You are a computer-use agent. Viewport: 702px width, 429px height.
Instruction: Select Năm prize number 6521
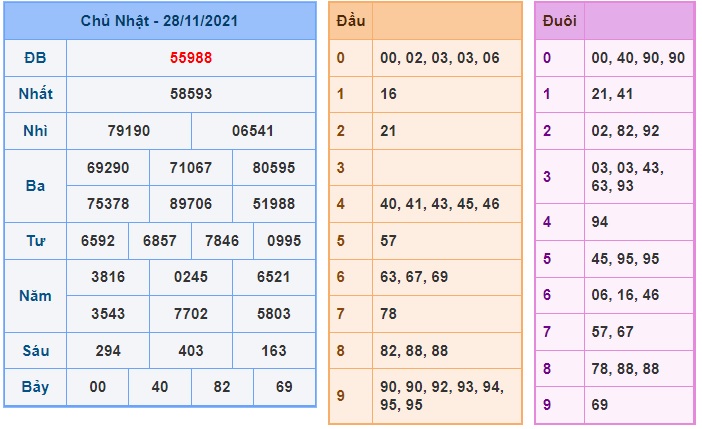[274, 277]
